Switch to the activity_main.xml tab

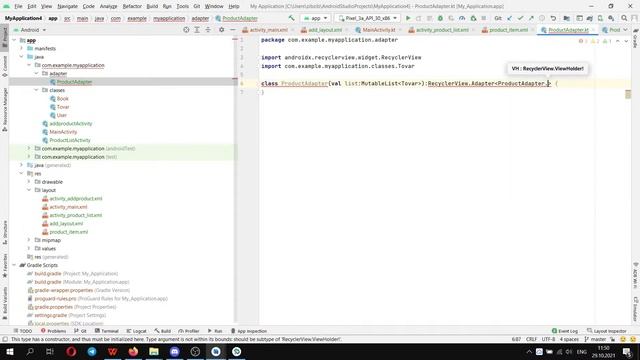(268, 30)
